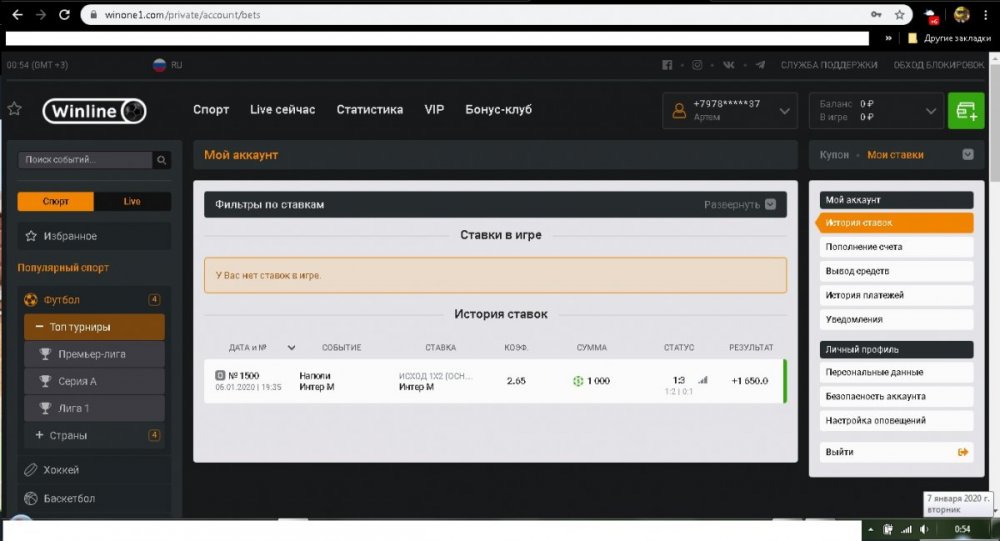Click the match statistics bars icon
This screenshot has width=1000, height=541.
click(702, 380)
